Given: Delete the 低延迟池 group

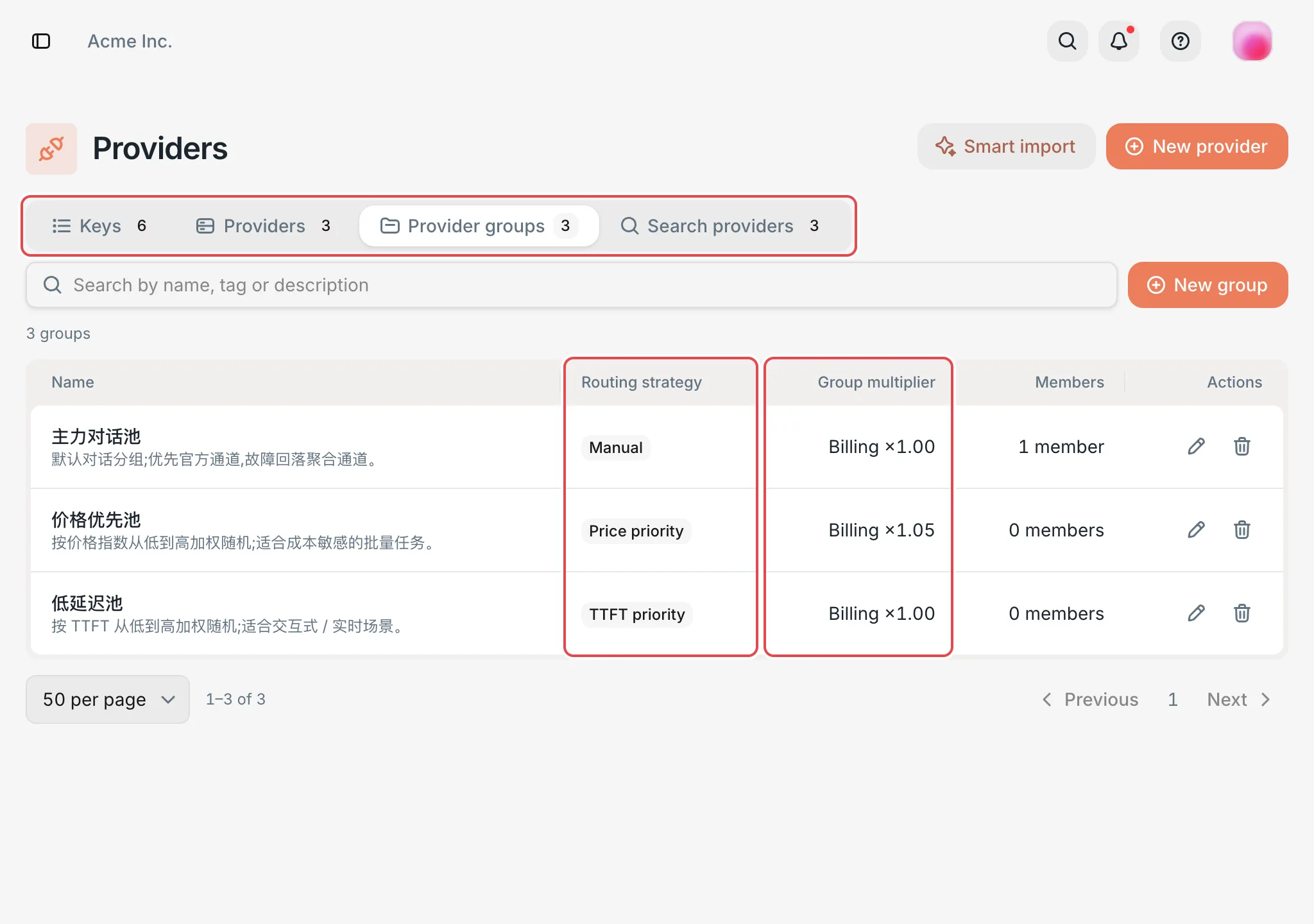Looking at the screenshot, I should pyautogui.click(x=1242, y=613).
